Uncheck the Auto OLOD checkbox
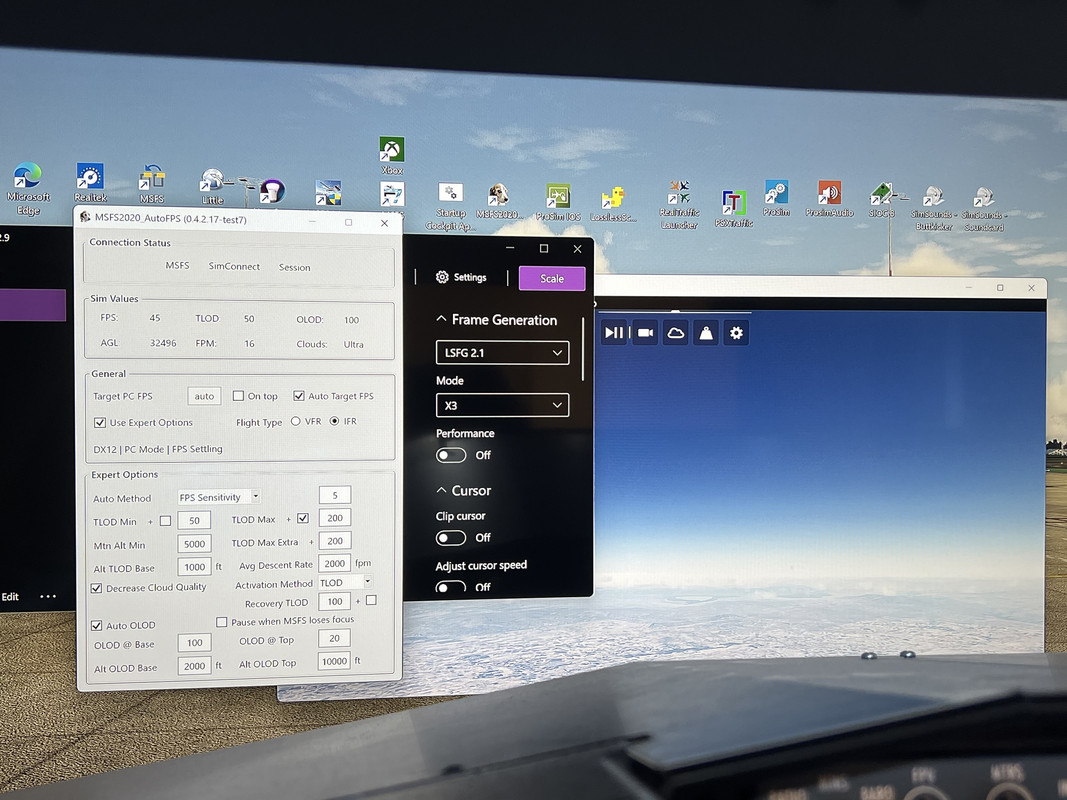The width and height of the screenshot is (1067, 800). (x=97, y=625)
